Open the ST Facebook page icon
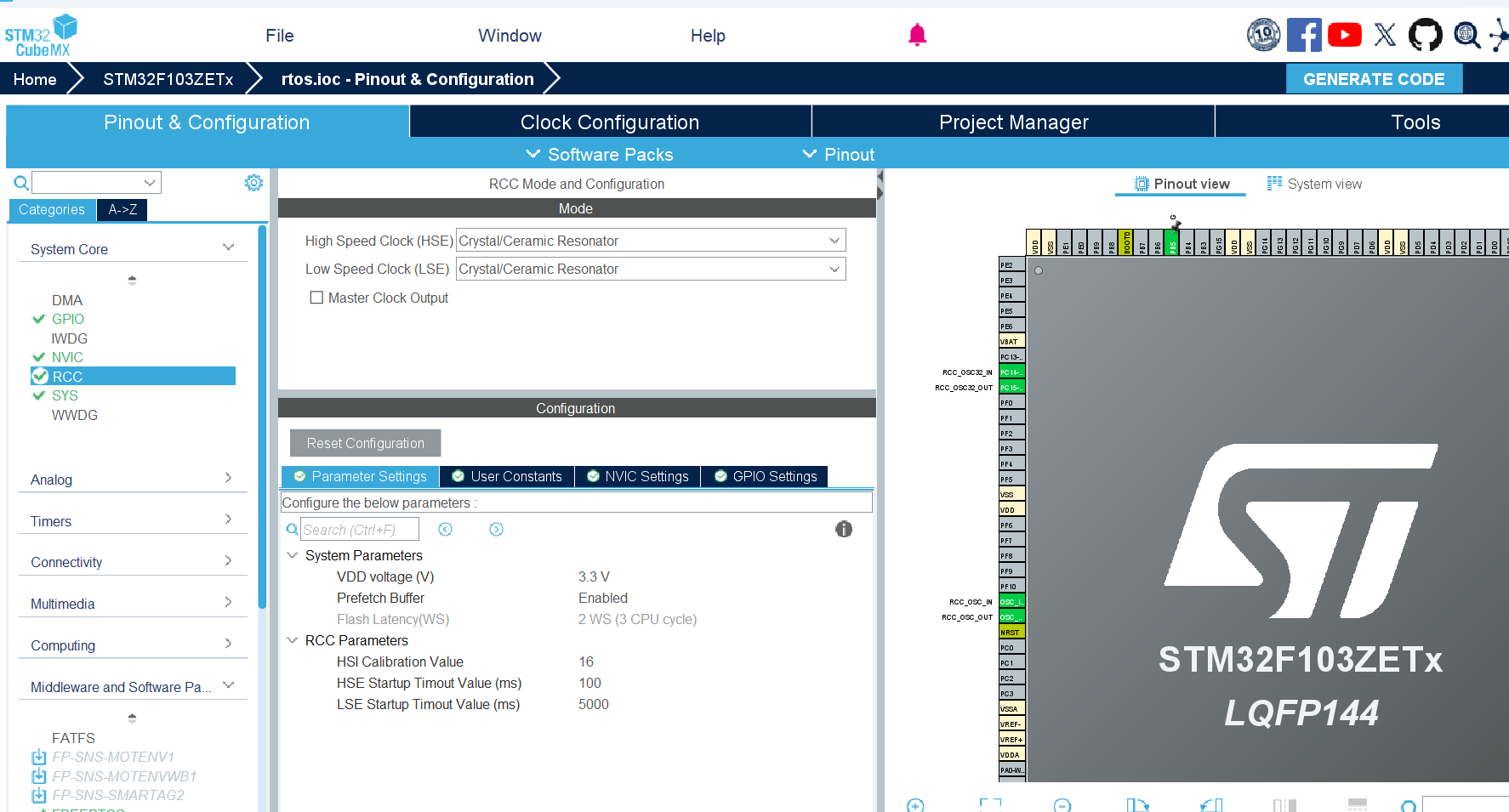 [1304, 35]
